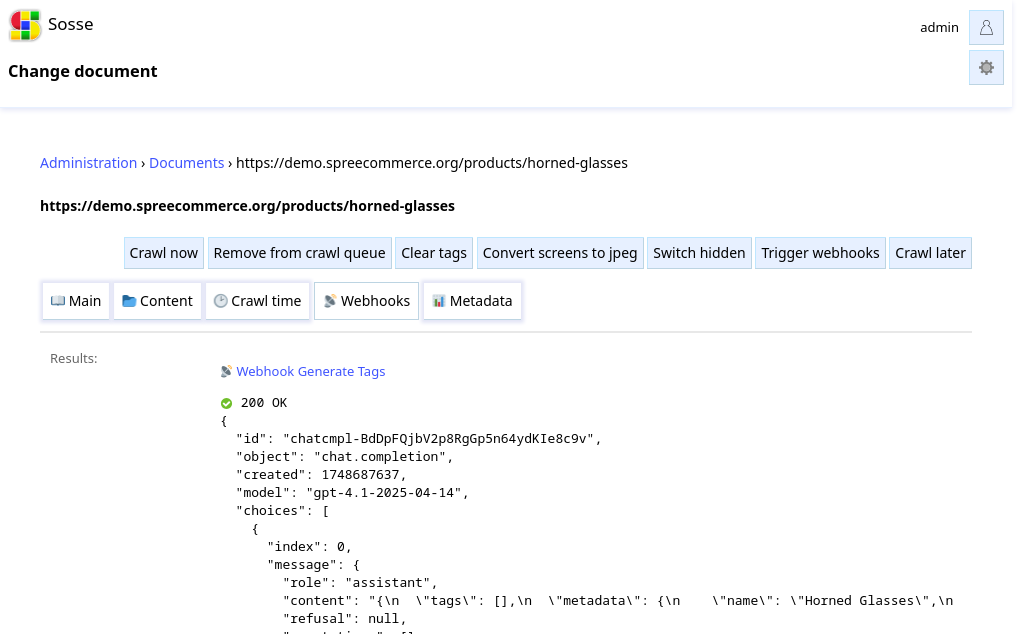
Task: Click the Sosse colorful logo icon
Action: [x=25, y=25]
